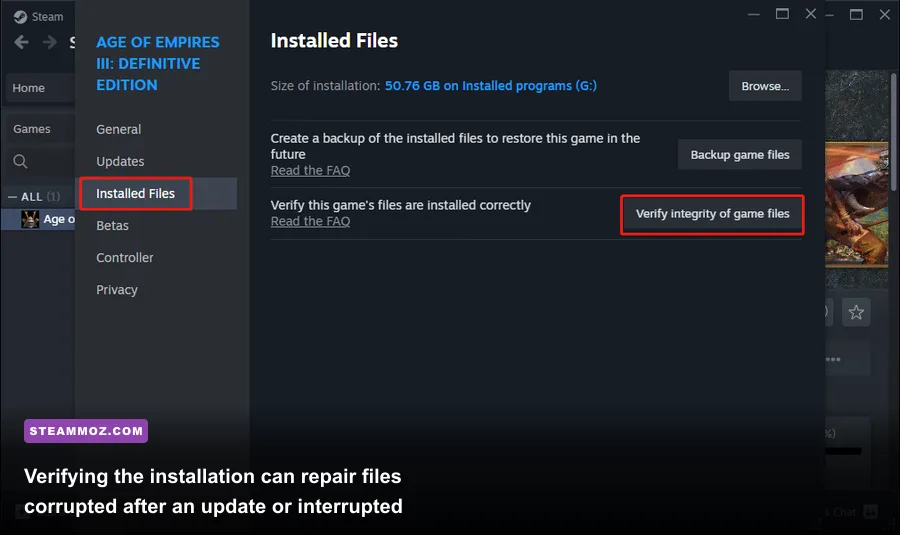Click the favorite star icon
This screenshot has width=900, height=535.
(856, 312)
